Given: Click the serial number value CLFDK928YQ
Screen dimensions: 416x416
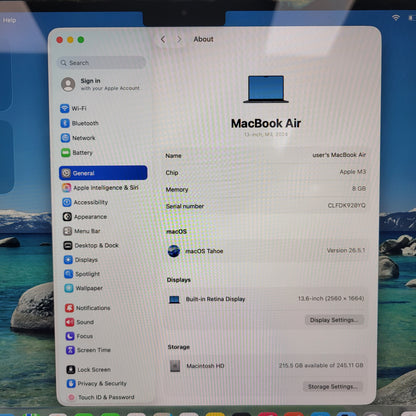Looking at the screenshot, I should pyautogui.click(x=347, y=205).
